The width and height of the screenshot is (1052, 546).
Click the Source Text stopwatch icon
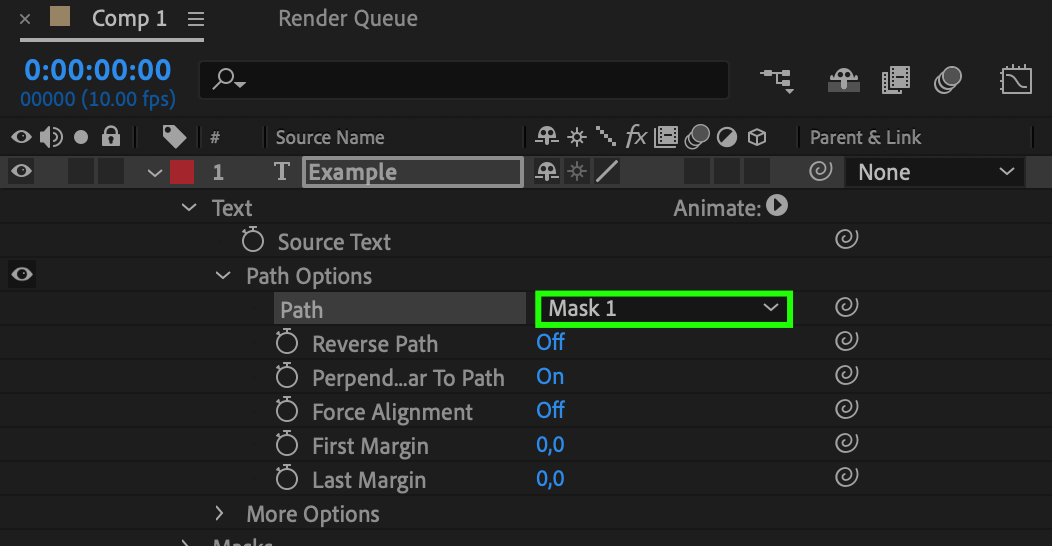[x=253, y=240]
